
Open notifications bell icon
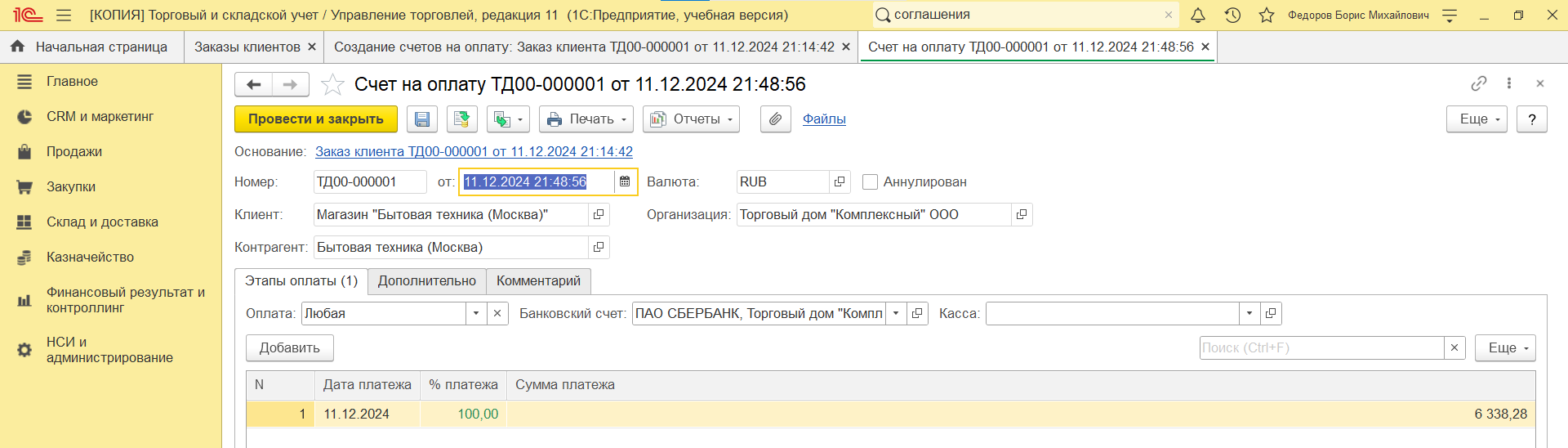tap(1197, 15)
